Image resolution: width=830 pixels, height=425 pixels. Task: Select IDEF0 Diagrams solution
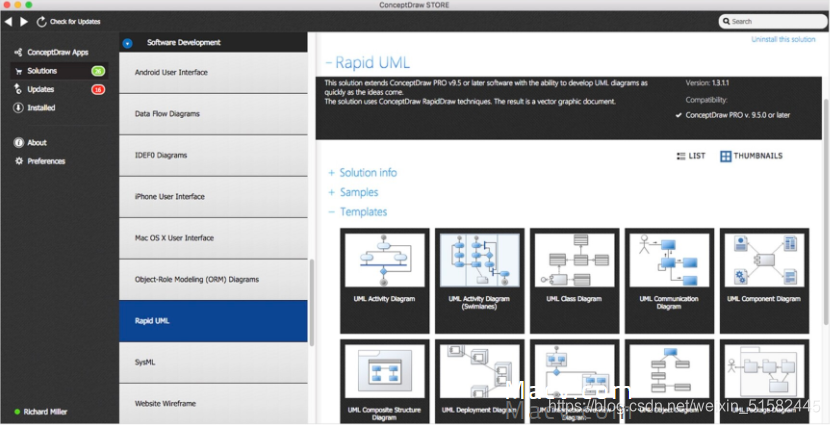(x=213, y=155)
